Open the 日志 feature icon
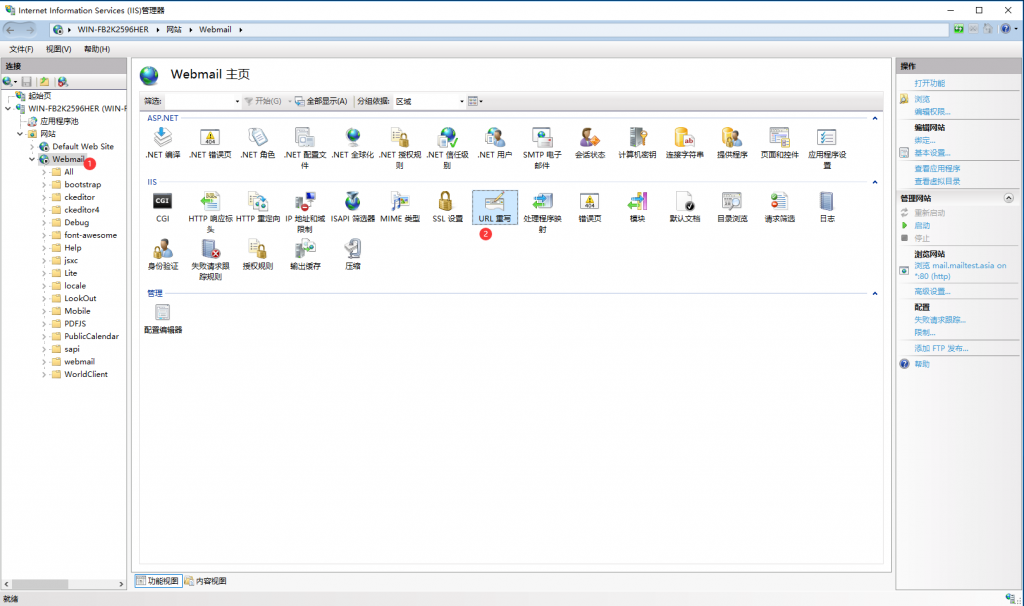Viewport: 1024px width, 606px height. pos(827,207)
